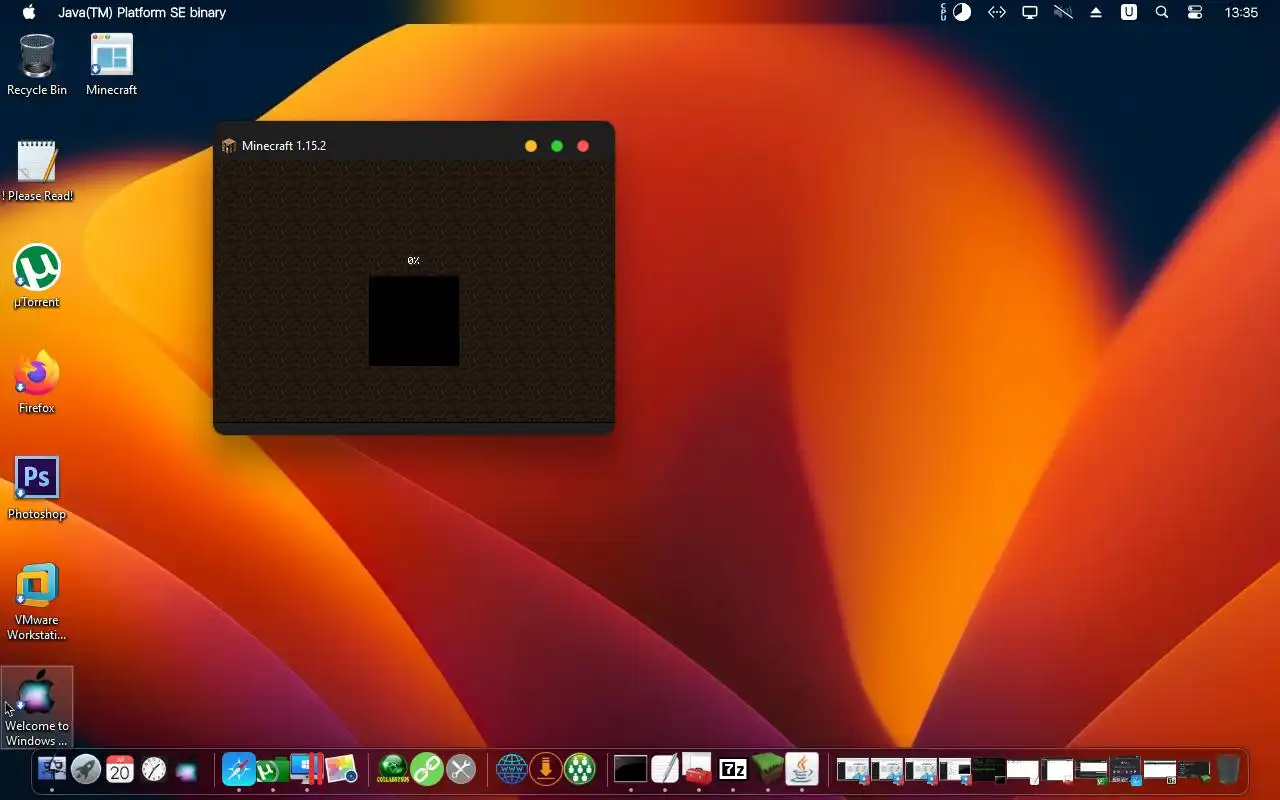Open the display monitor menu bar icon
This screenshot has height=800, width=1280.
pos(1030,12)
